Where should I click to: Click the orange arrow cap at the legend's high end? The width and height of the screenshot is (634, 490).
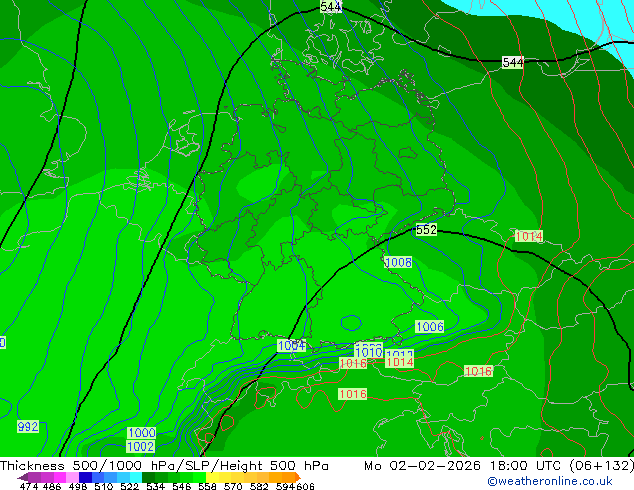(x=298, y=477)
